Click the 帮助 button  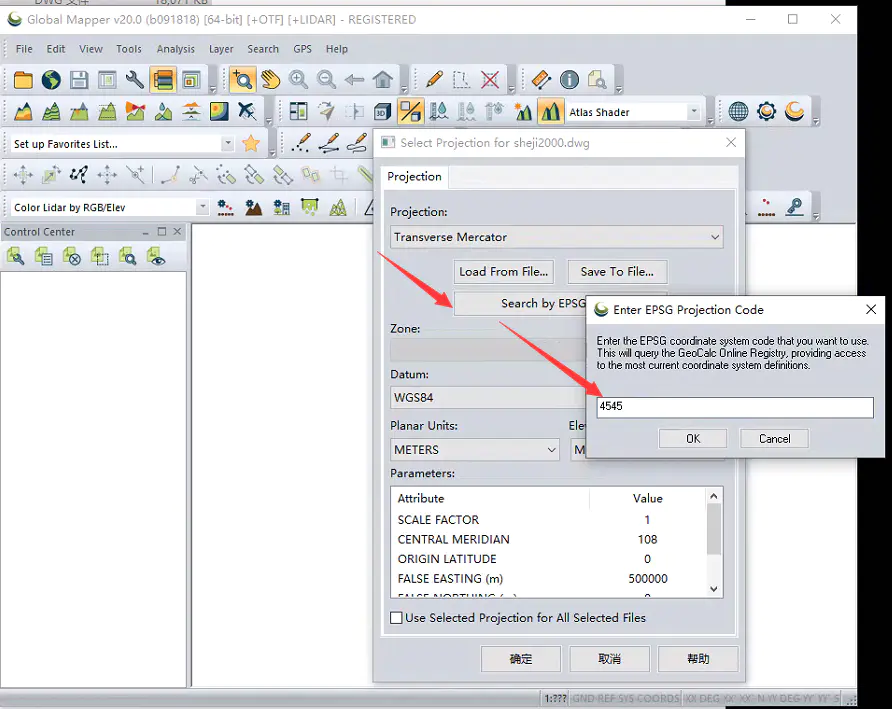point(698,659)
